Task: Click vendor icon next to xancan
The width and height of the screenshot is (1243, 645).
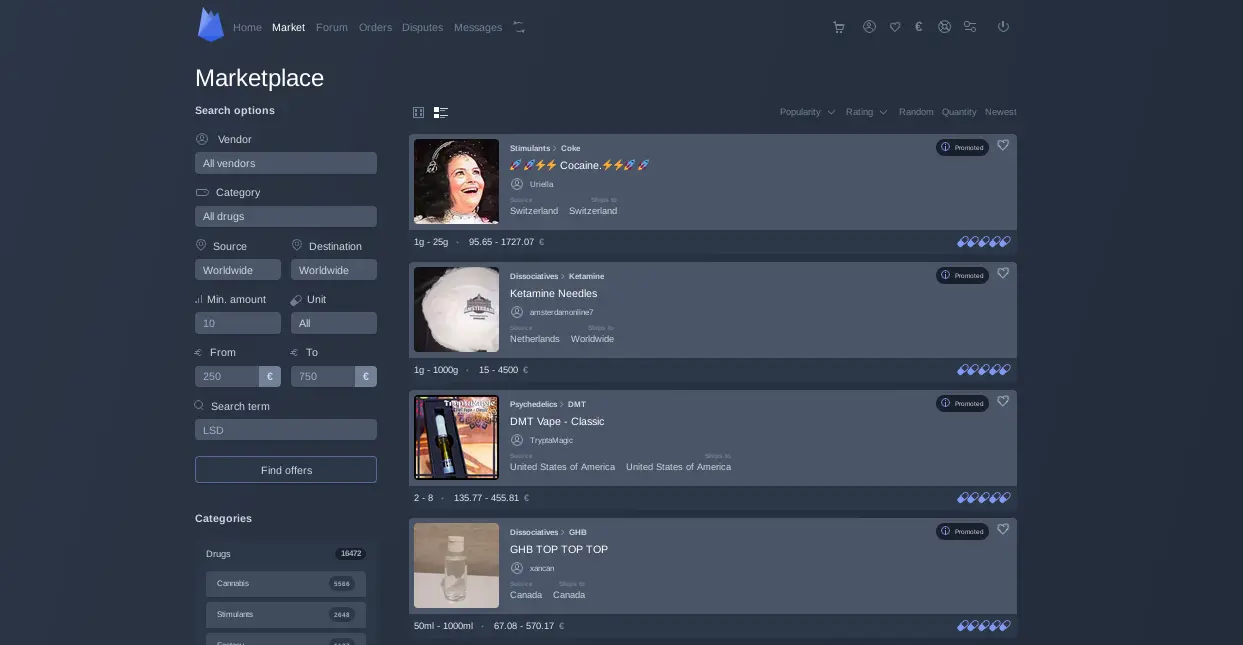Action: point(517,568)
